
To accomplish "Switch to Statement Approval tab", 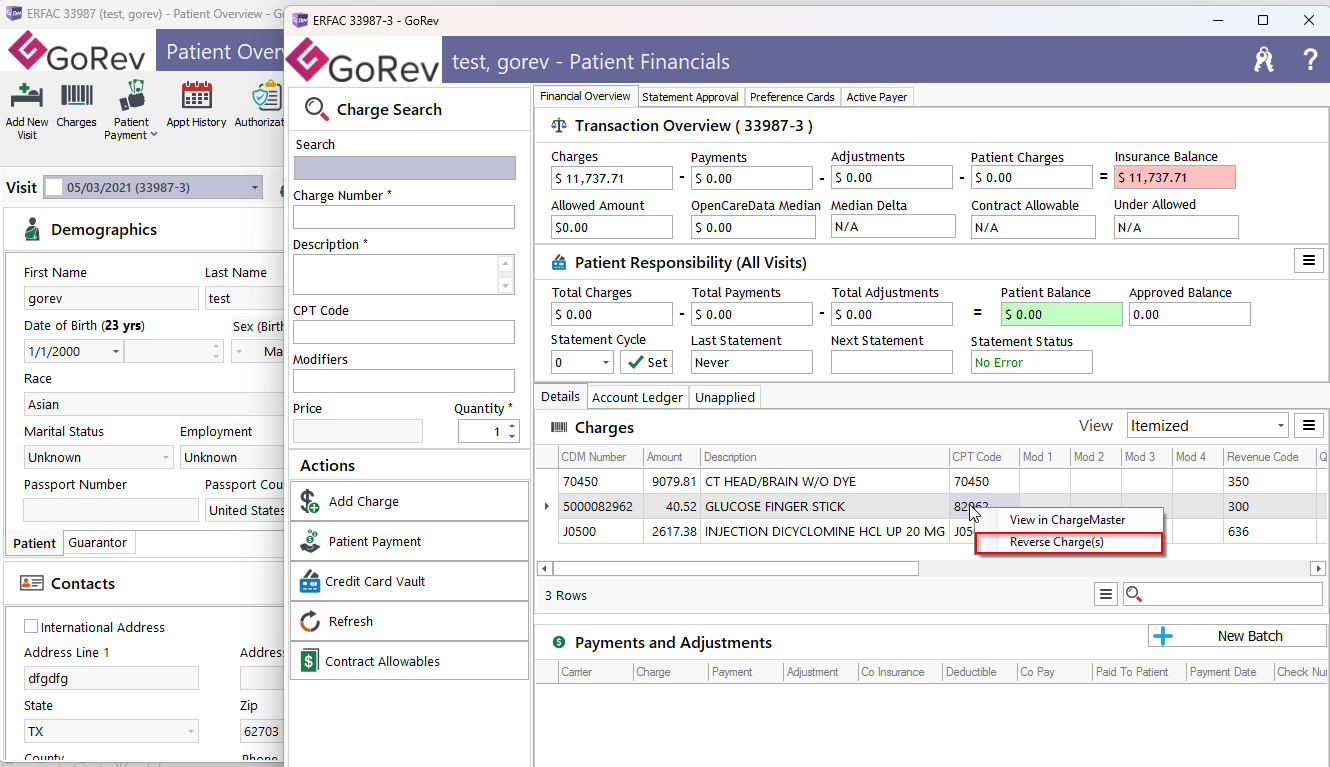I will pyautogui.click(x=690, y=97).
